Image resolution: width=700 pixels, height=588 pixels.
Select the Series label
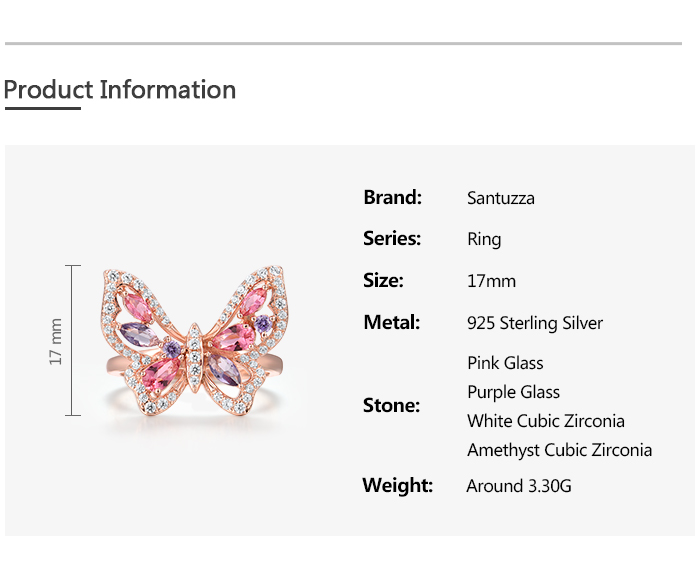392,239
